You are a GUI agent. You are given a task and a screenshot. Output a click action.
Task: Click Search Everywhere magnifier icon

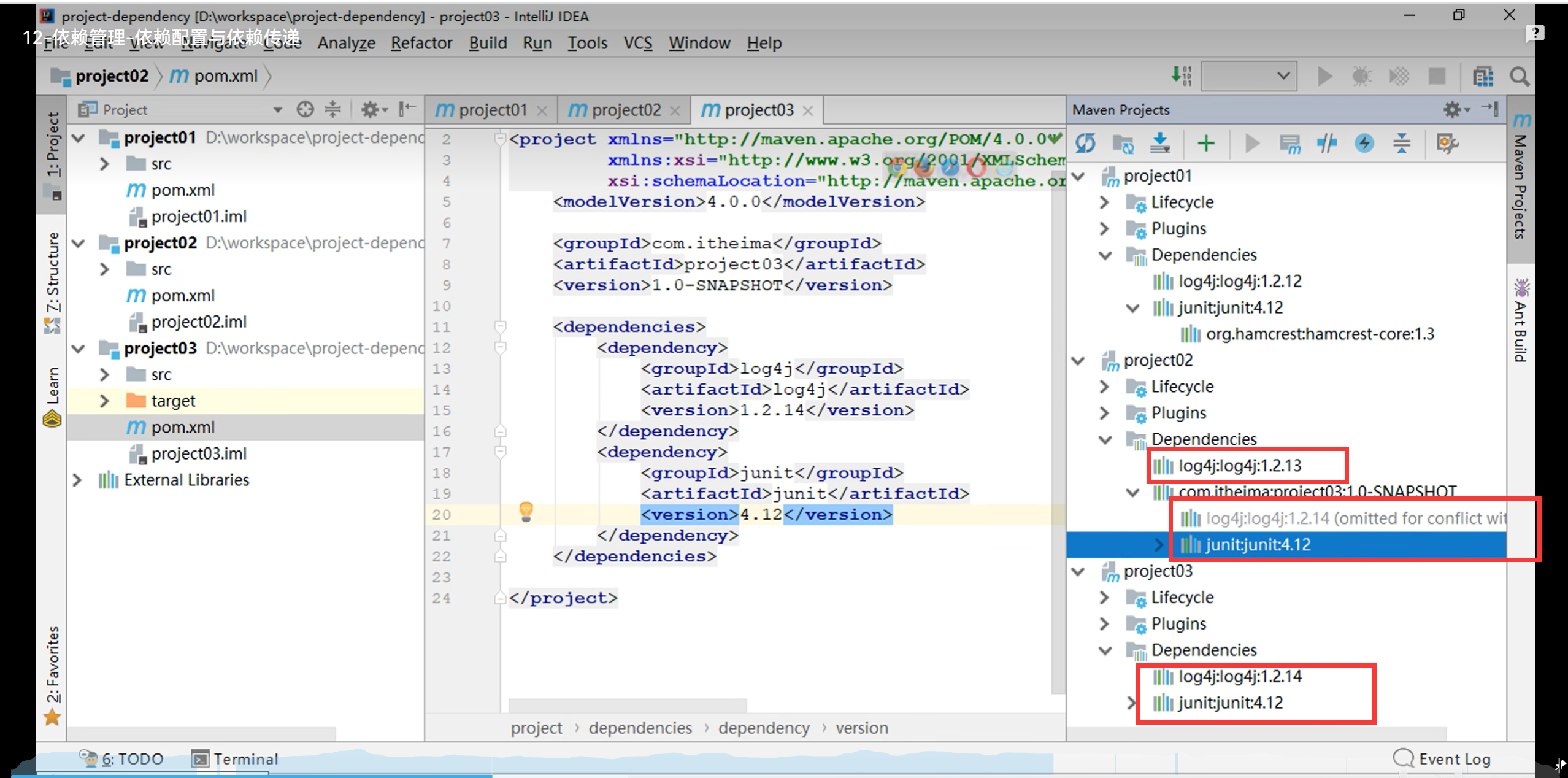coord(1519,77)
